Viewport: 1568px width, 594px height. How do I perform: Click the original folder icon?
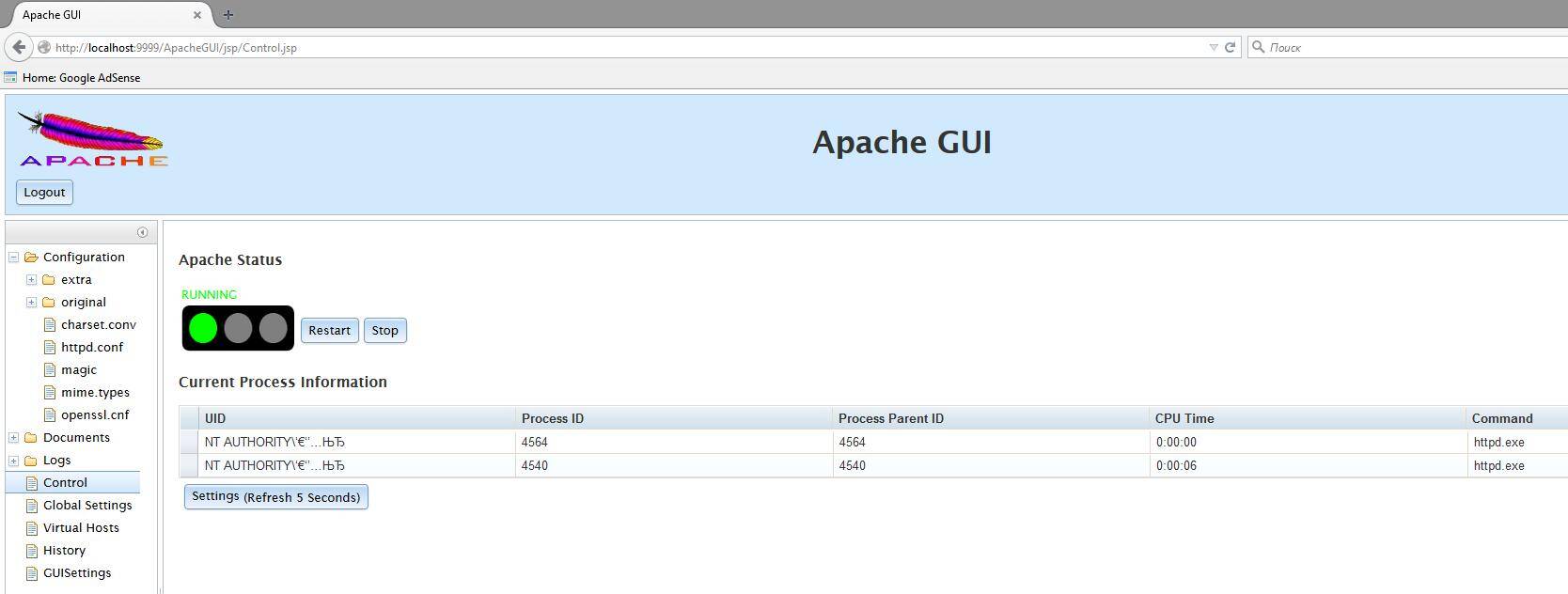coord(49,302)
